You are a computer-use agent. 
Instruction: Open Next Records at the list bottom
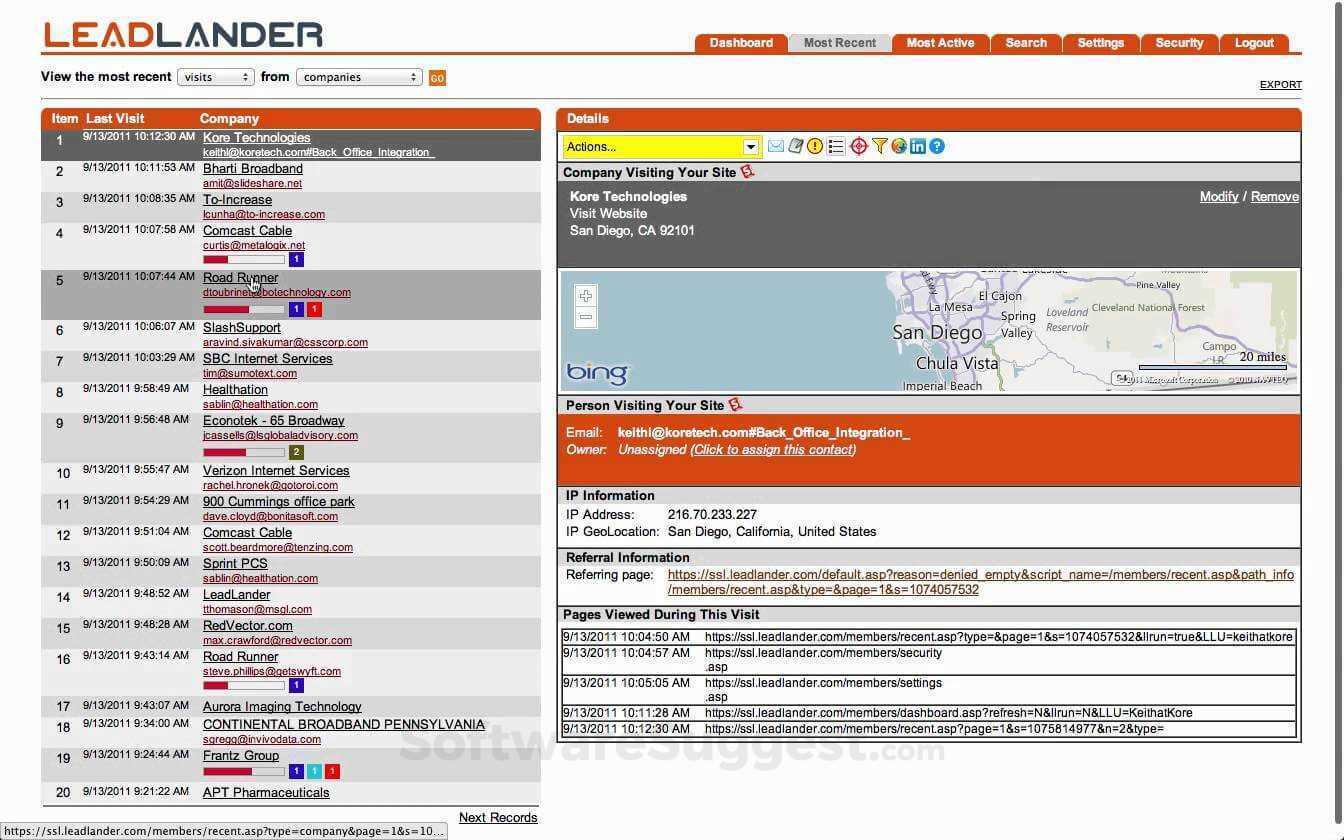click(498, 817)
